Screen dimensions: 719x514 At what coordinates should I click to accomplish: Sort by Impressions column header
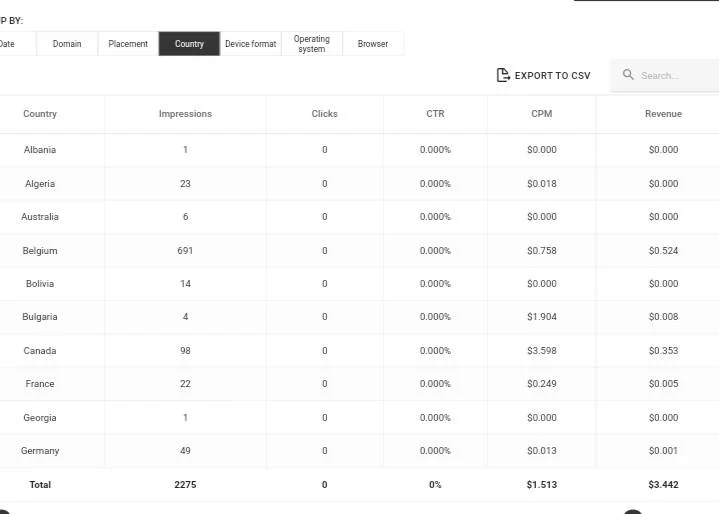(x=185, y=114)
